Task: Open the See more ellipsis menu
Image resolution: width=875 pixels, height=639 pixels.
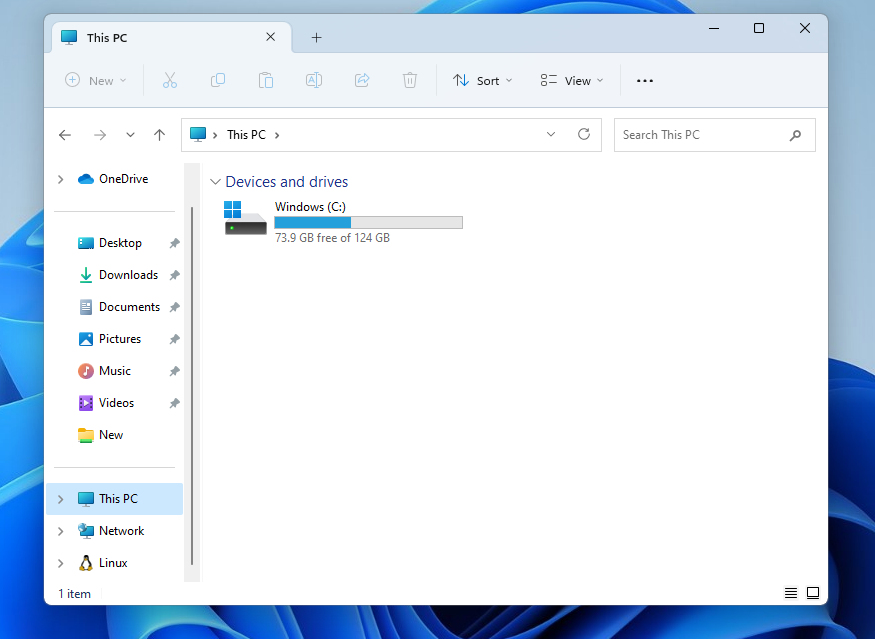Action: click(645, 80)
